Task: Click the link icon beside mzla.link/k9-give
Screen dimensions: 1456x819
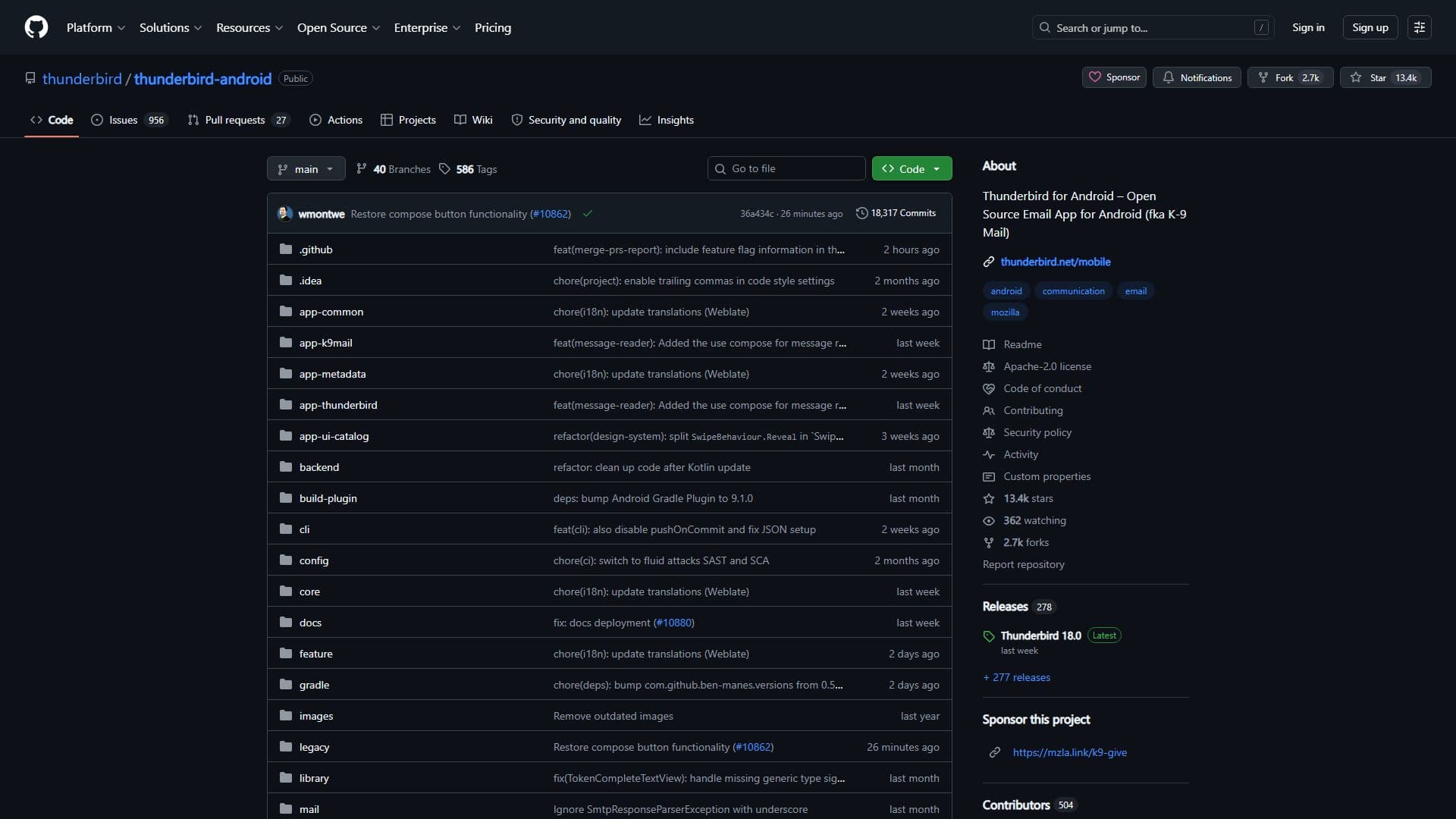Action: point(995,752)
